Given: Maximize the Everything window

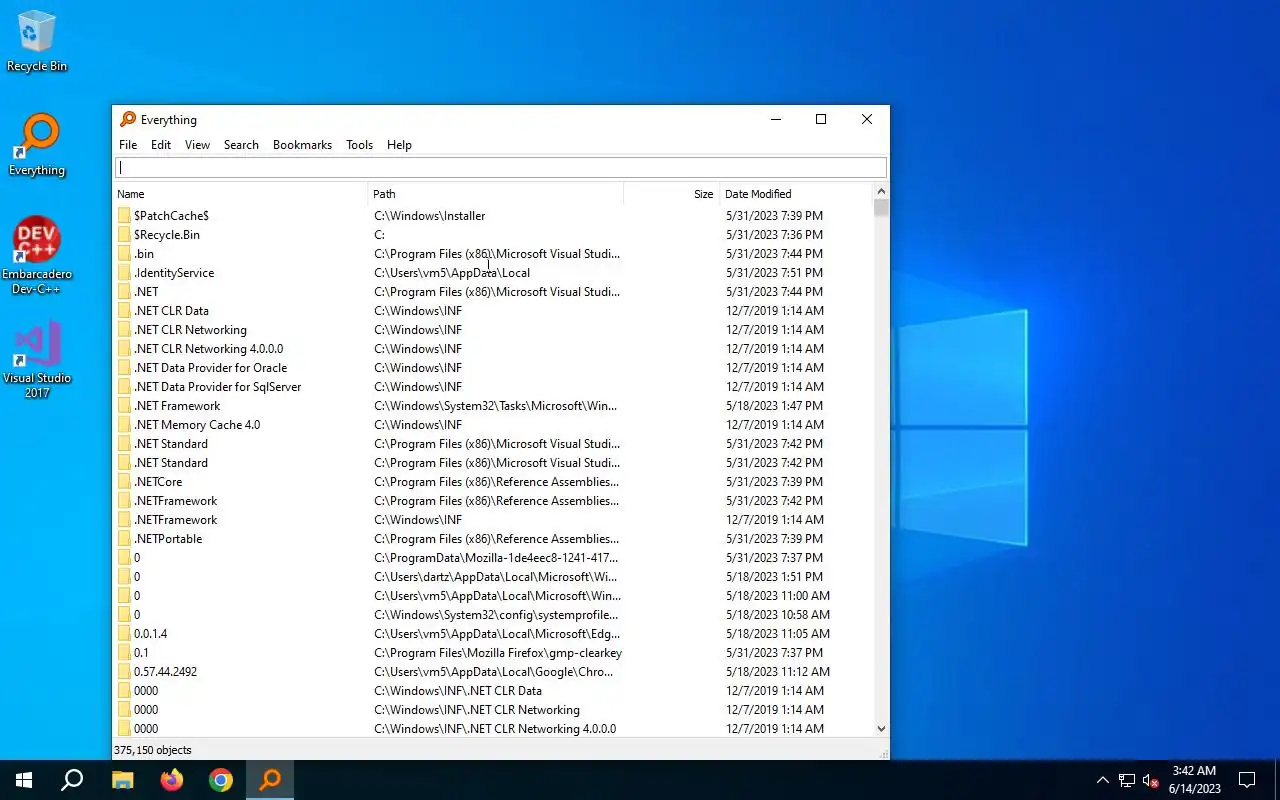Looking at the screenshot, I should 821,119.
